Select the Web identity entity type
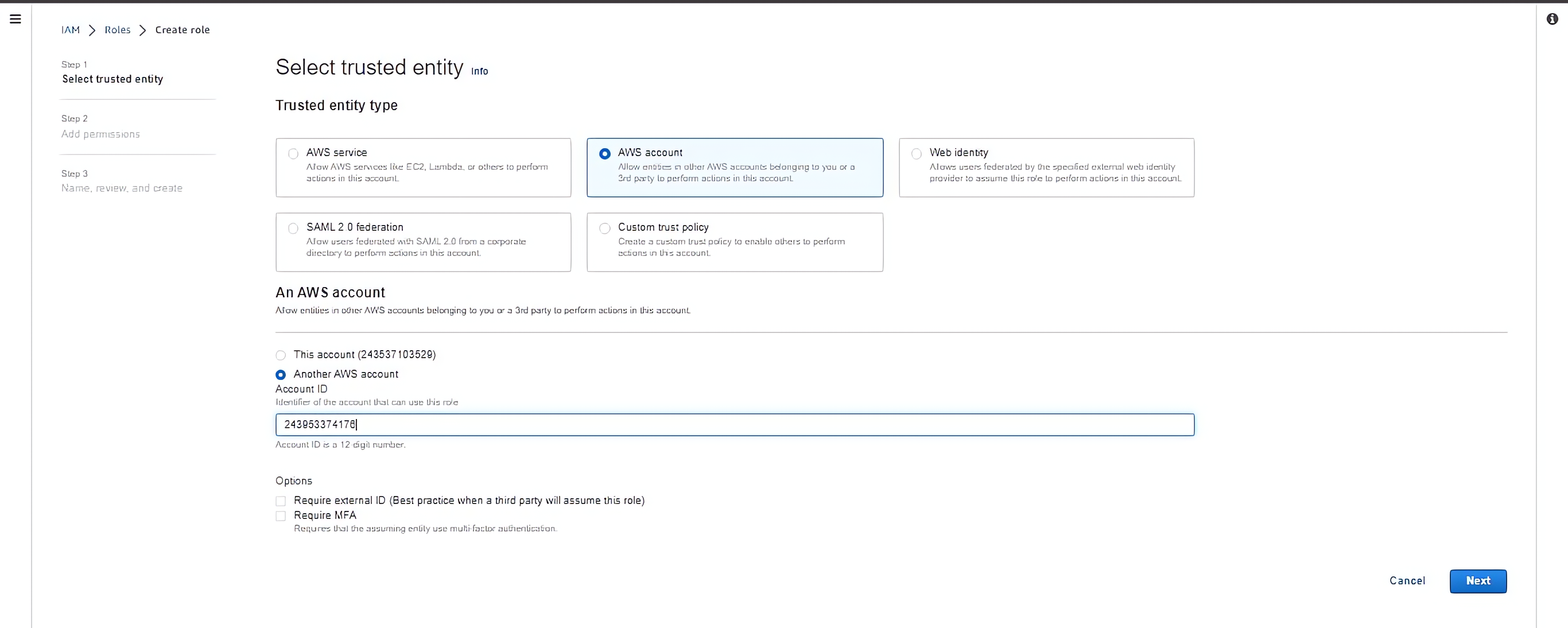Screen dimensions: 1568x628 [916, 154]
